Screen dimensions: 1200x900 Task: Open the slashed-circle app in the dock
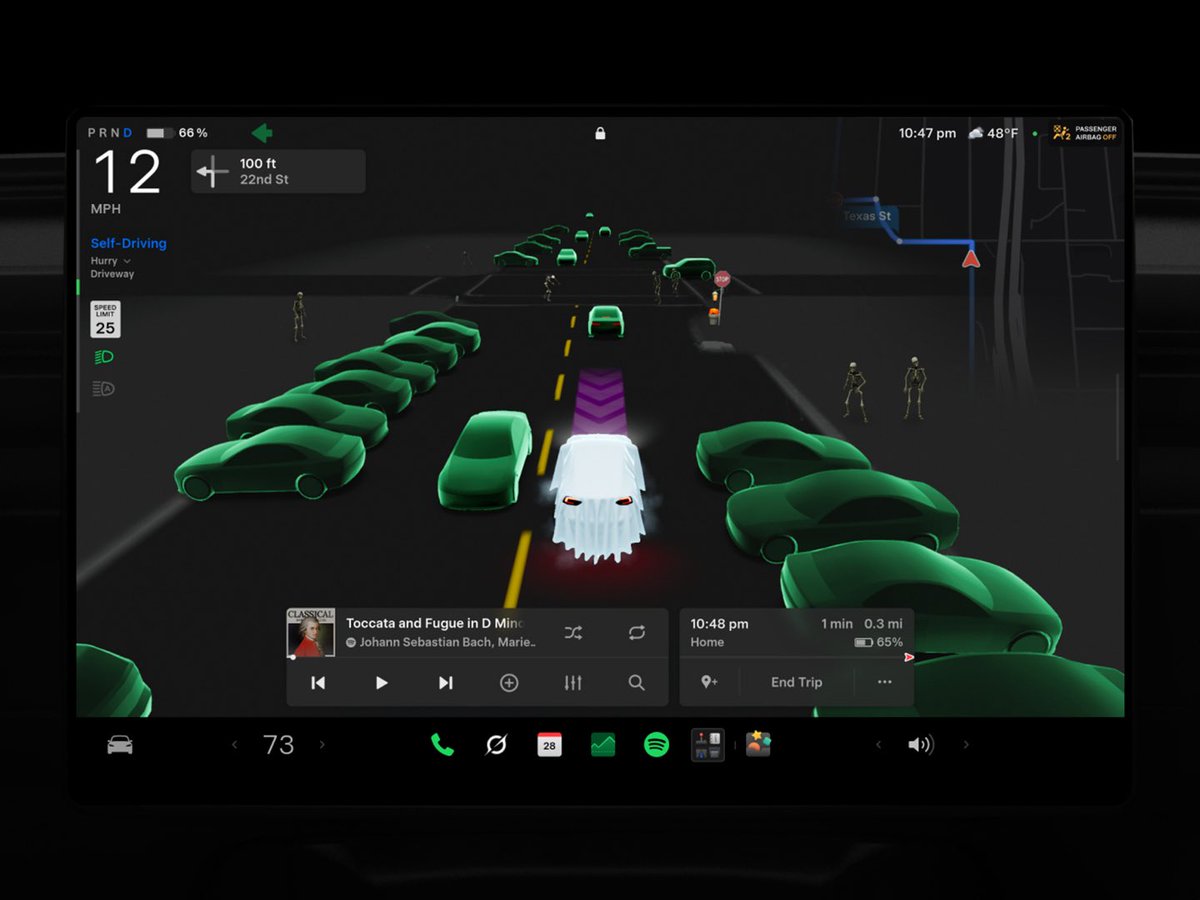pos(496,745)
